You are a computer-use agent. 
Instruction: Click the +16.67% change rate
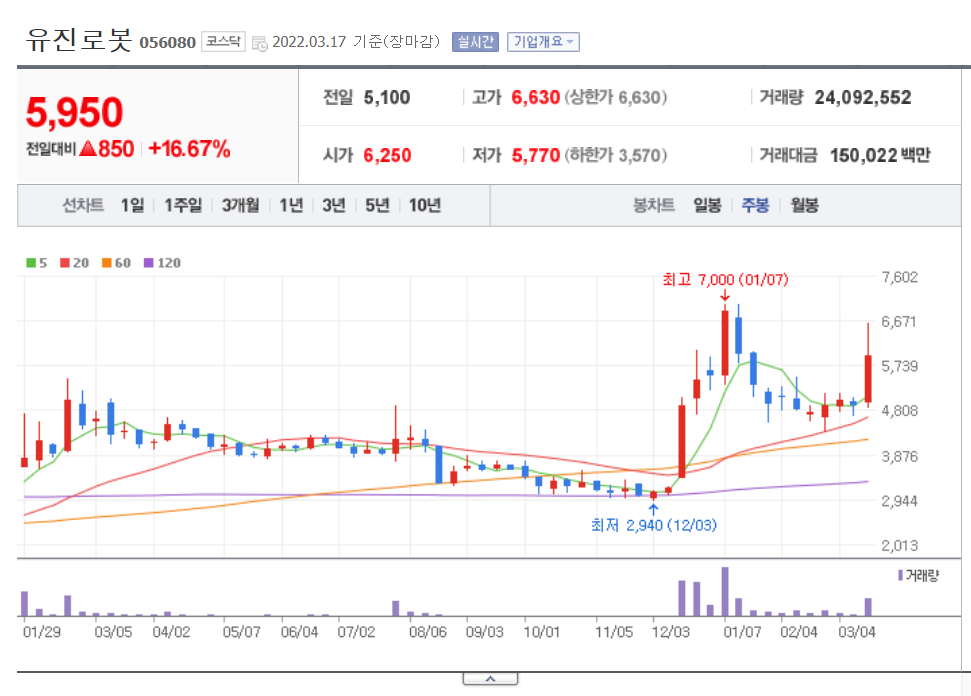click(189, 149)
